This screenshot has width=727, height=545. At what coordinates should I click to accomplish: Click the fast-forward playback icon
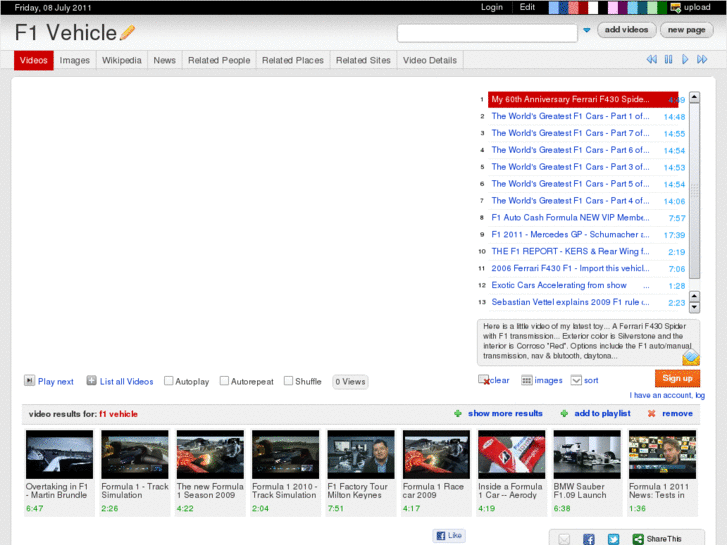tap(702, 59)
